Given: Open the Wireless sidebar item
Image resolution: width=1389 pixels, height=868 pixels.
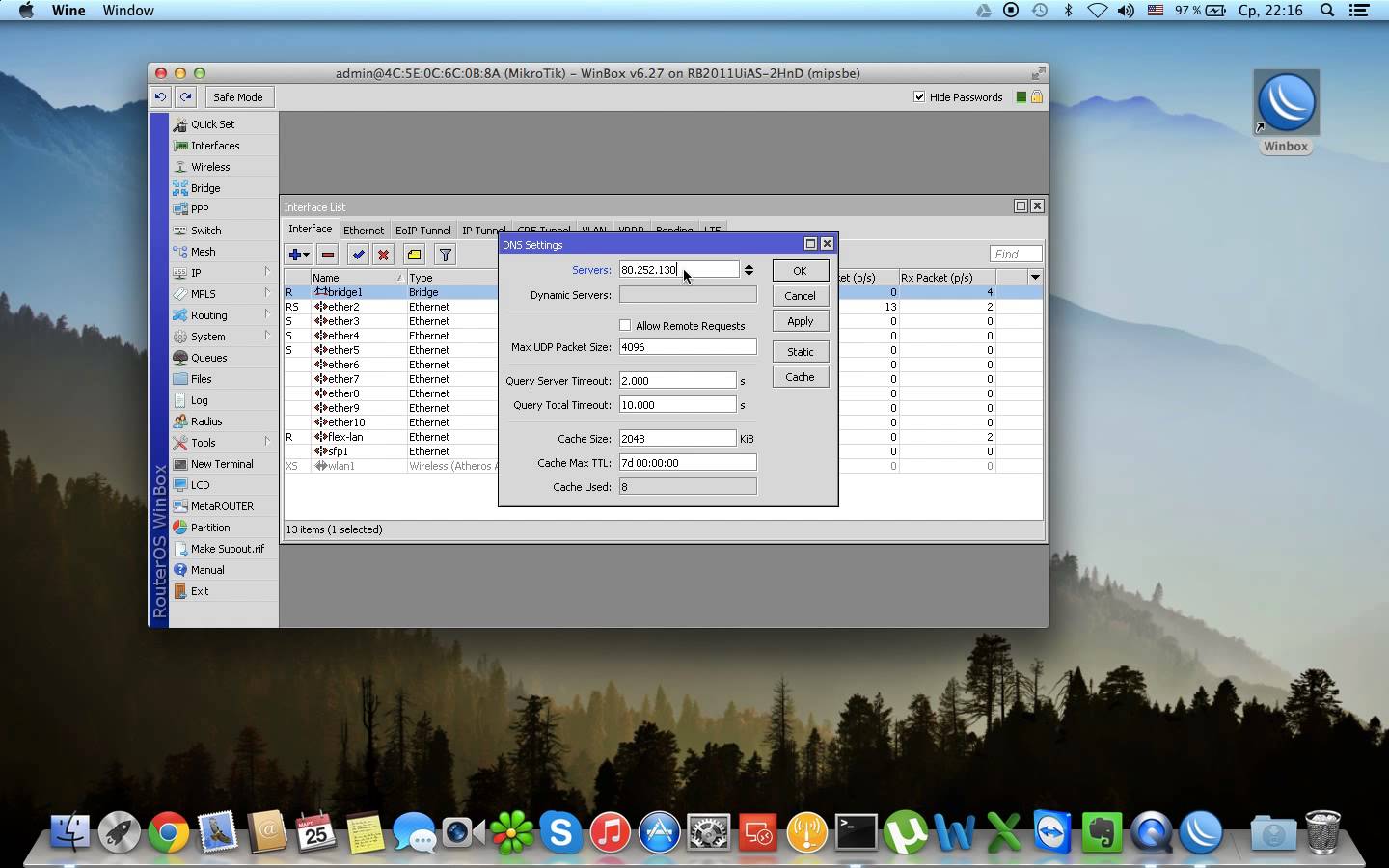Looking at the screenshot, I should tap(210, 167).
